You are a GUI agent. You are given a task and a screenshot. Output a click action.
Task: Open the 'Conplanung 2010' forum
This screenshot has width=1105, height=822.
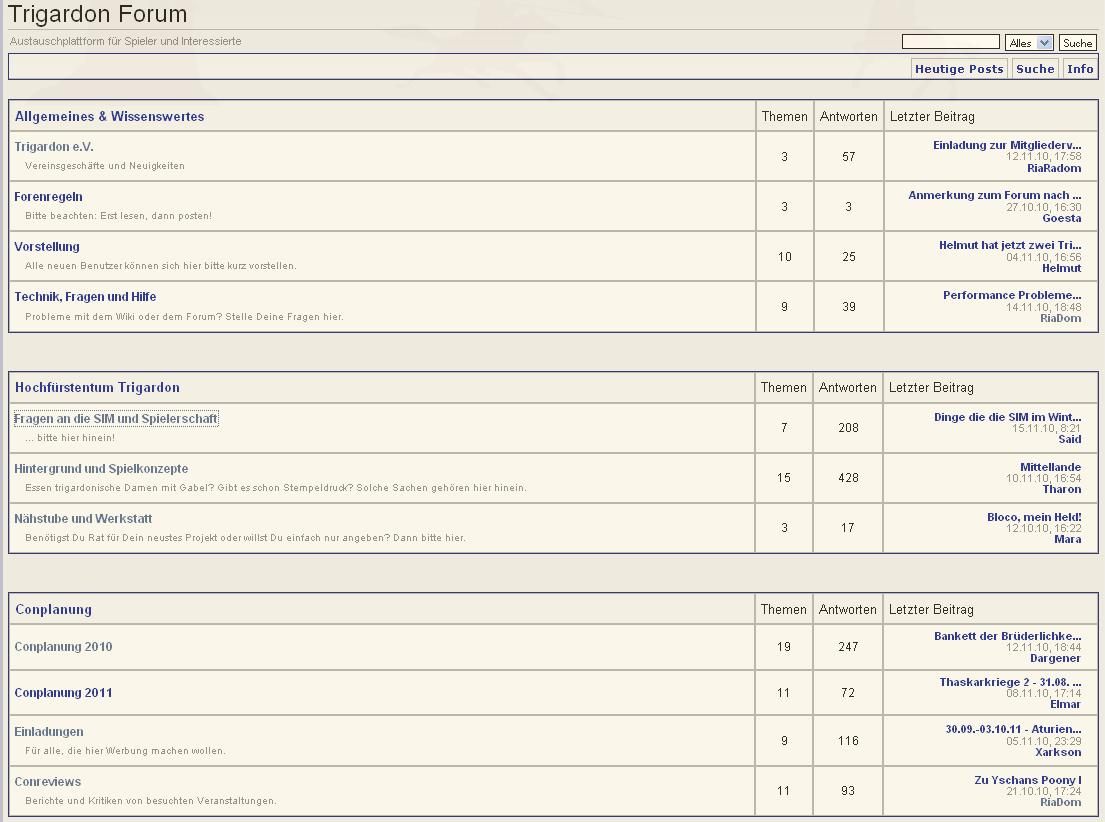click(63, 647)
